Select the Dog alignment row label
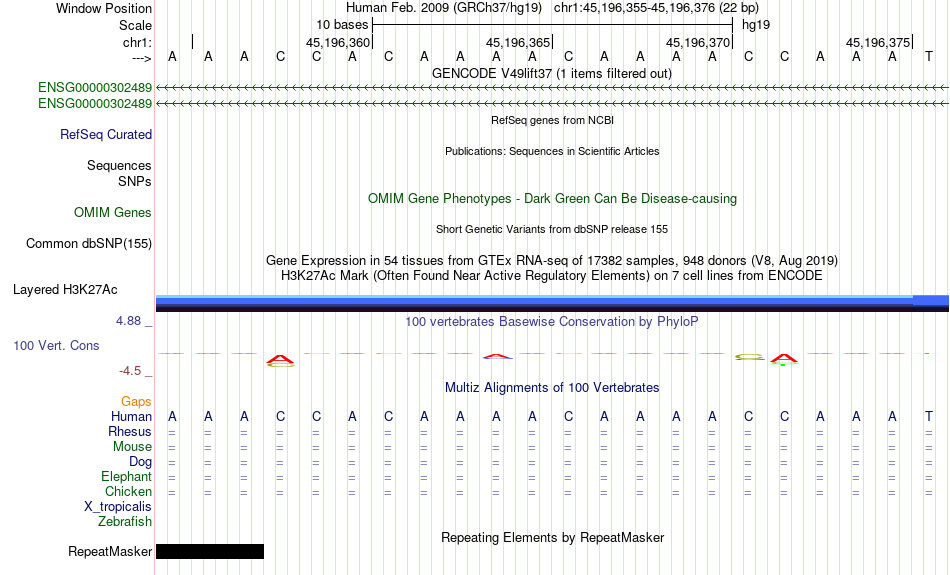950x575 pixels. click(140, 462)
